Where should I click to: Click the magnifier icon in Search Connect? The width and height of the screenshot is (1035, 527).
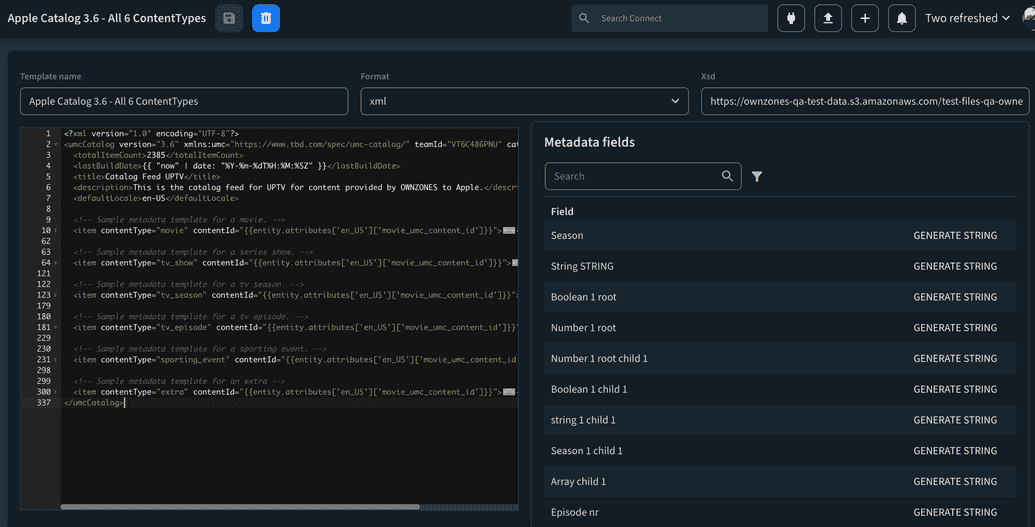584,18
